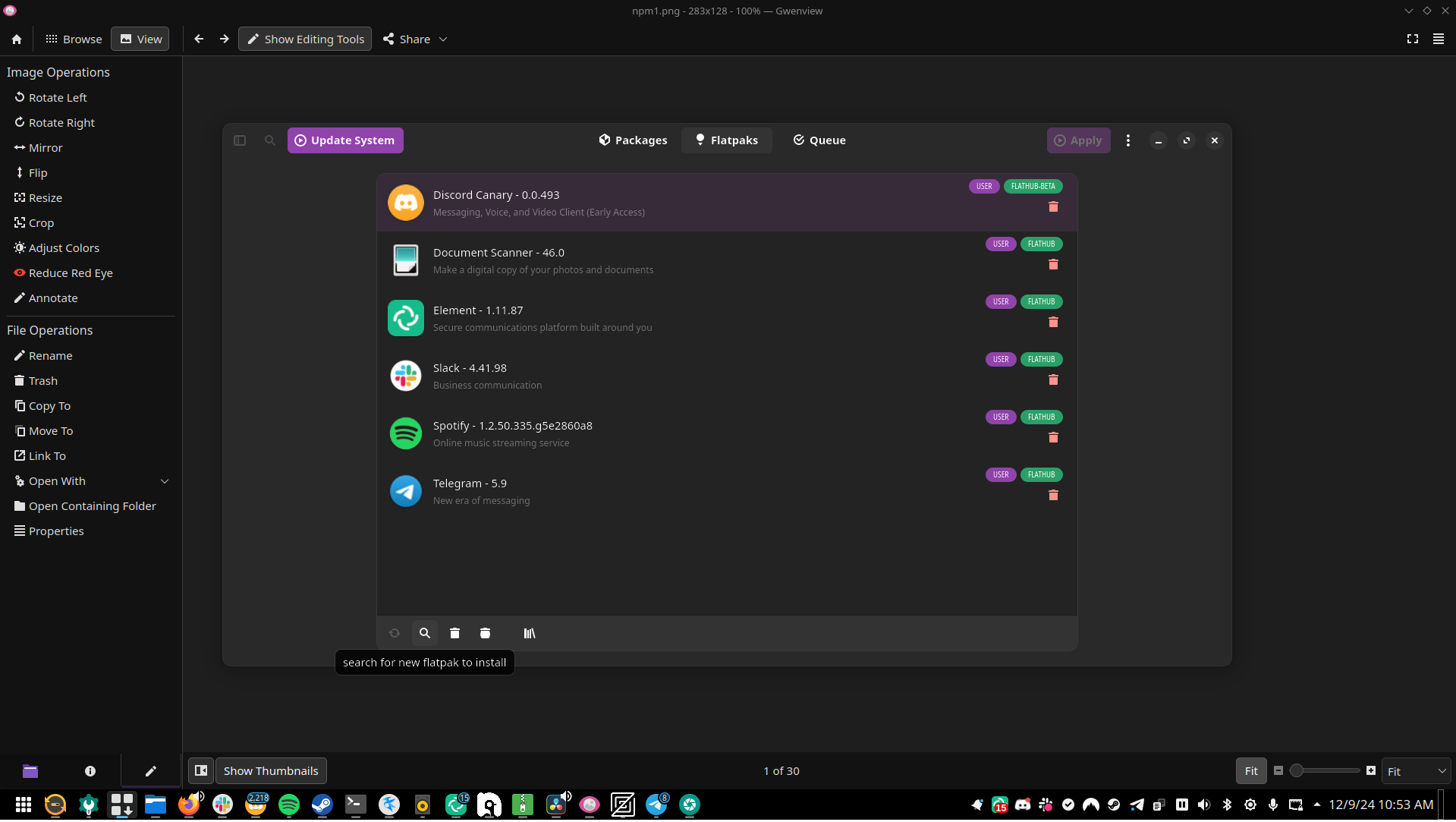Open file Properties
Image resolution: width=1456 pixels, height=822 pixels.
click(x=49, y=531)
